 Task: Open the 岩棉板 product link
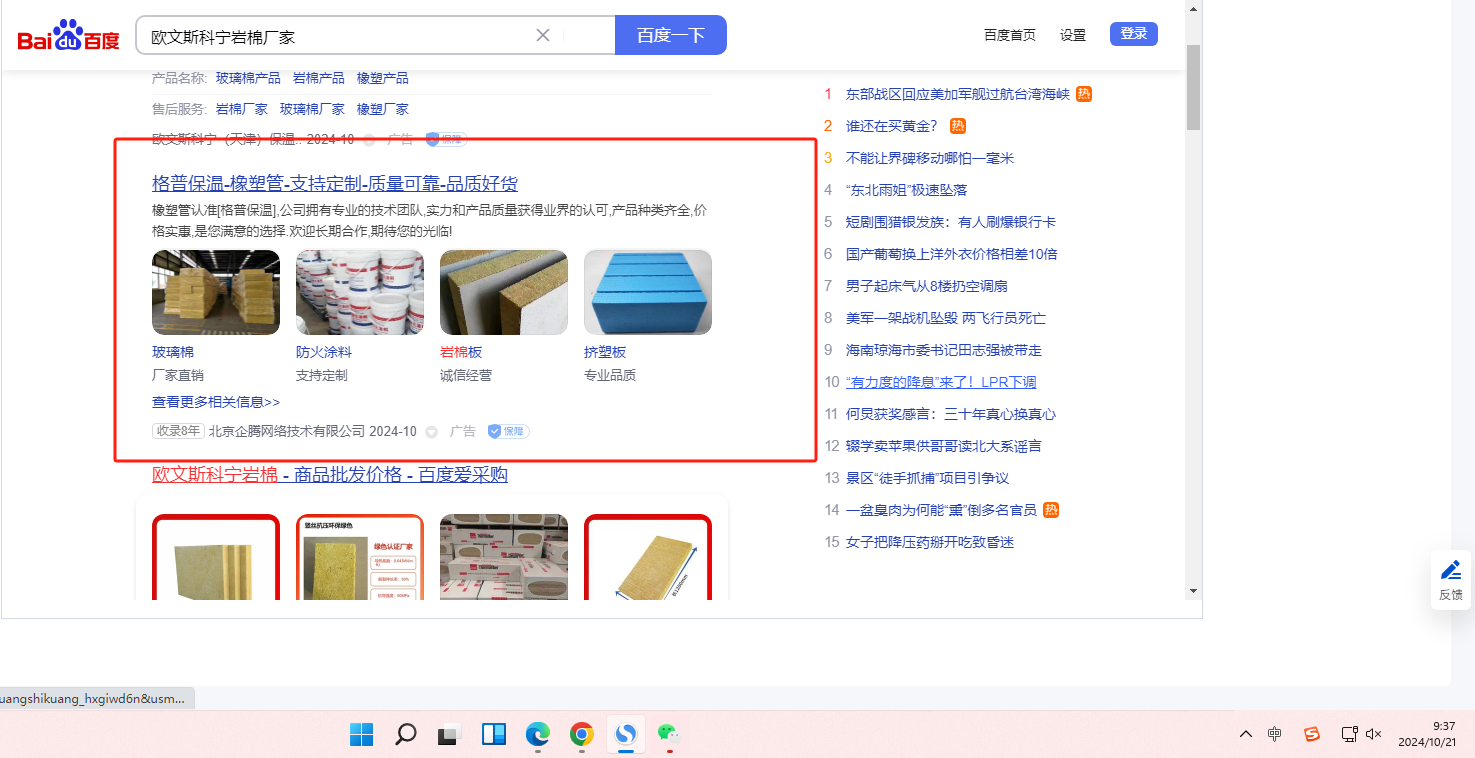461,352
